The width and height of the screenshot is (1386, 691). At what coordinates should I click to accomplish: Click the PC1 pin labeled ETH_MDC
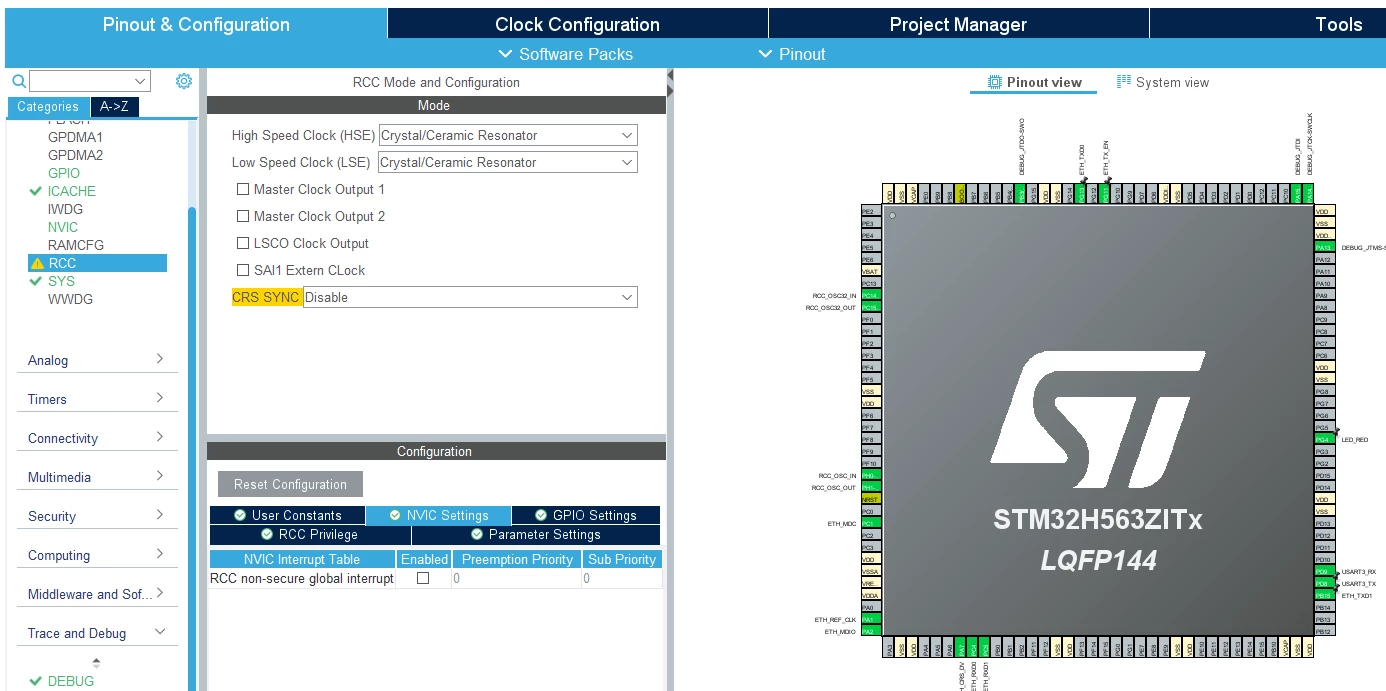(x=870, y=523)
